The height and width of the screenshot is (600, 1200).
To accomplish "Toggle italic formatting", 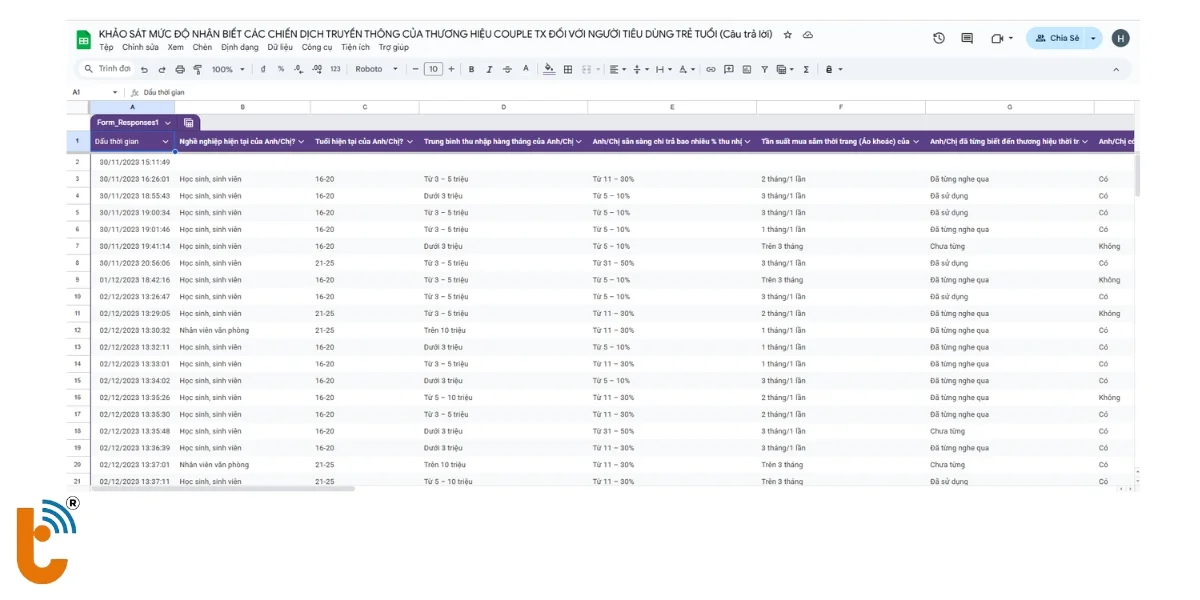I will [x=489, y=70].
